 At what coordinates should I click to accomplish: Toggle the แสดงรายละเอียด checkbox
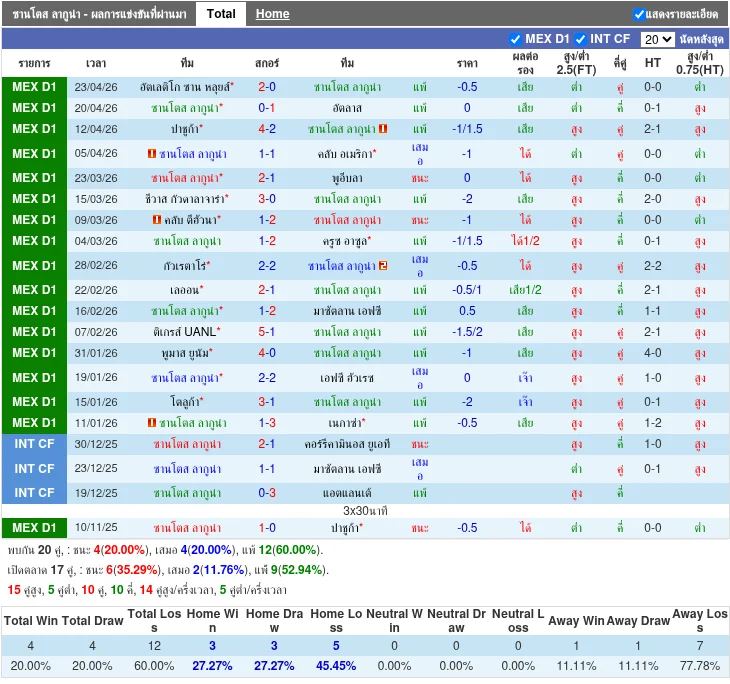click(640, 14)
